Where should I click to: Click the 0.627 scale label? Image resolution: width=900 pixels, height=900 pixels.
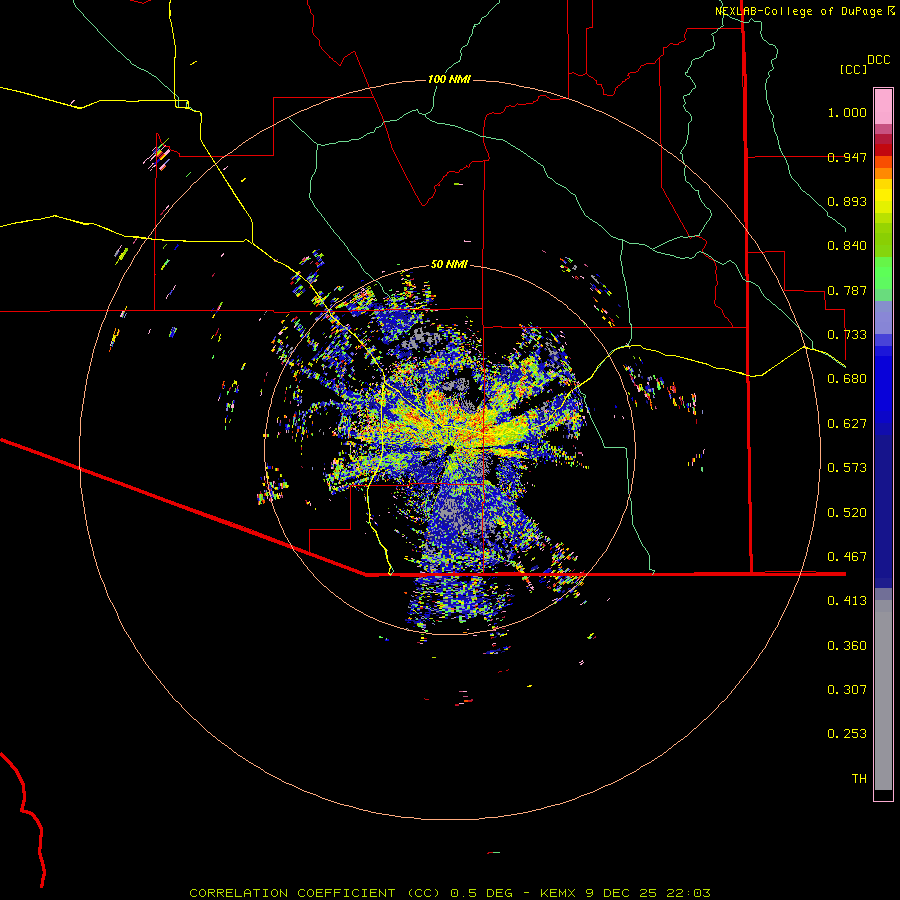pyautogui.click(x=847, y=424)
